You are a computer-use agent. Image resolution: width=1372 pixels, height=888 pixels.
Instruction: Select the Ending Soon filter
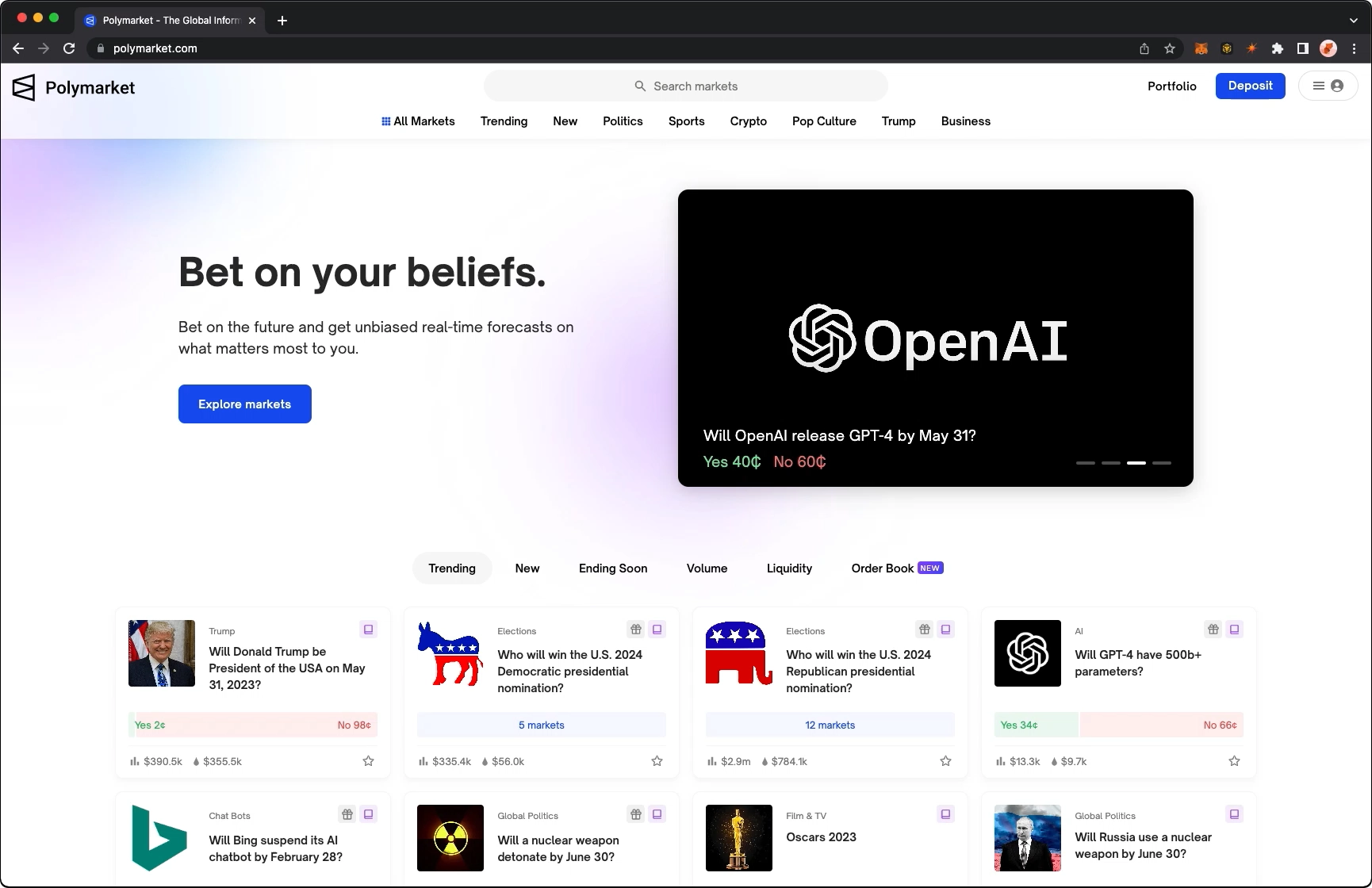pyautogui.click(x=613, y=568)
